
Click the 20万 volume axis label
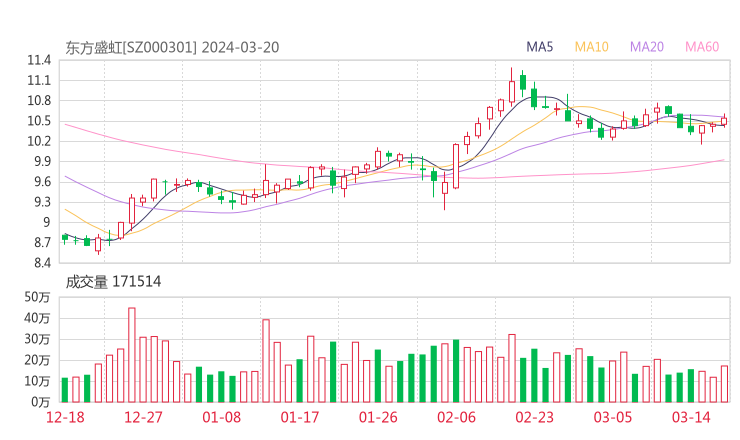click(x=37, y=361)
